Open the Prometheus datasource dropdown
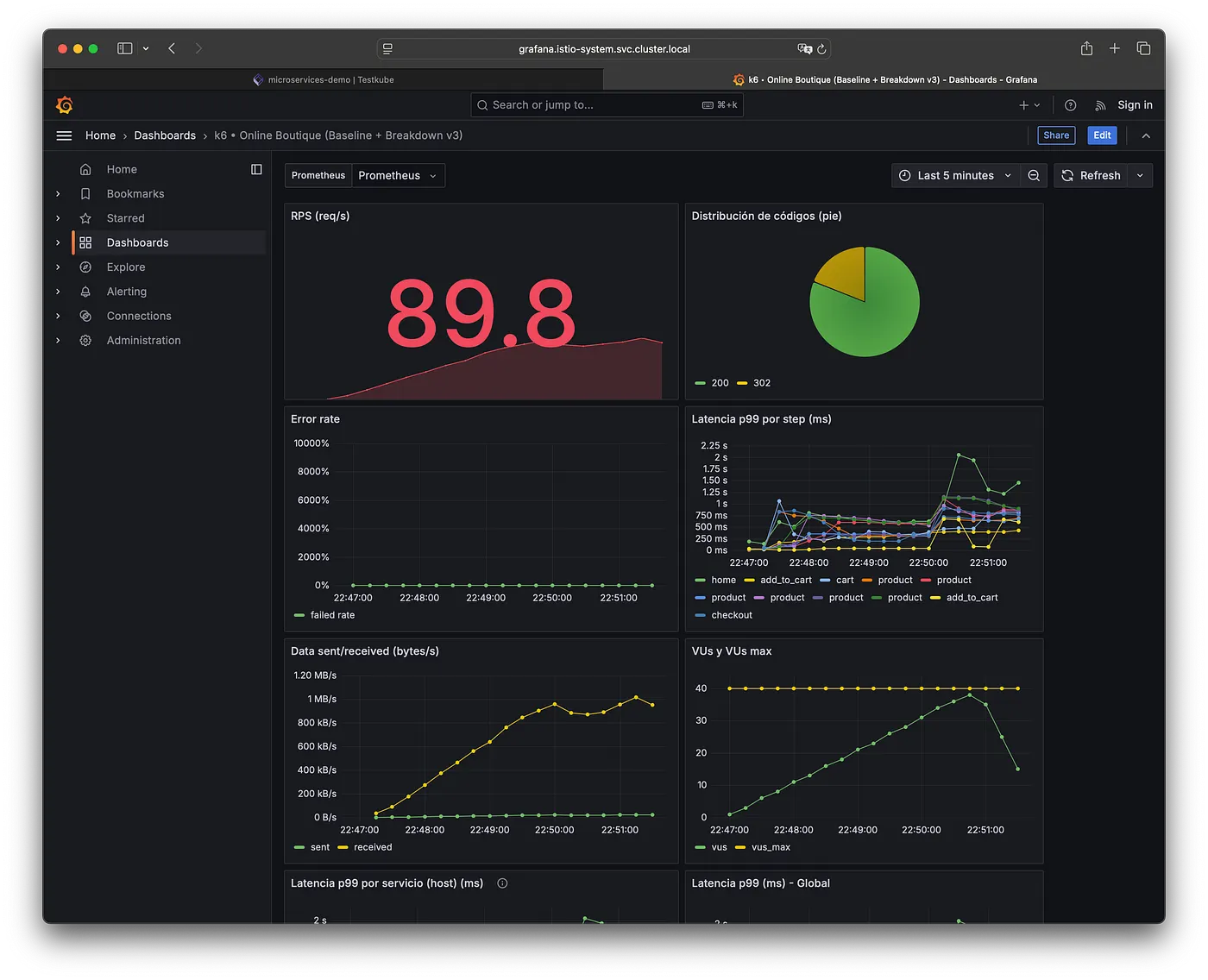This screenshot has width=1208, height=980. 398,175
